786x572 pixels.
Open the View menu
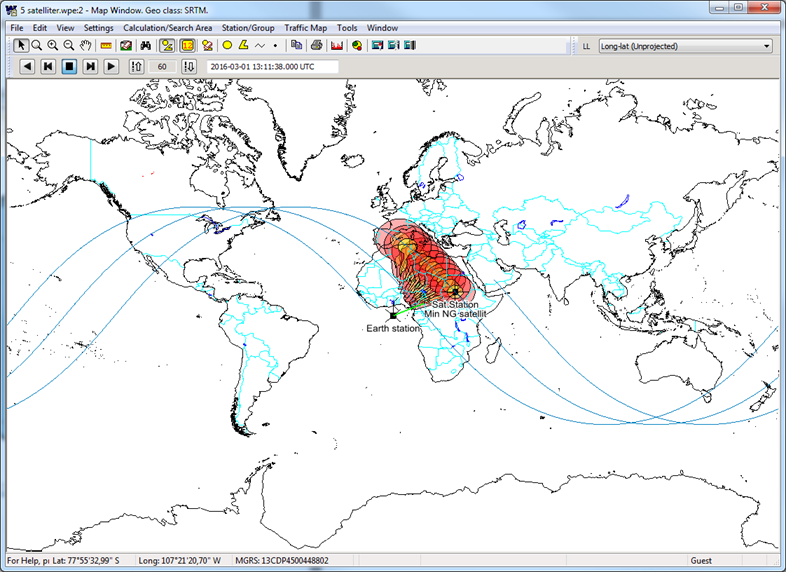click(65, 28)
